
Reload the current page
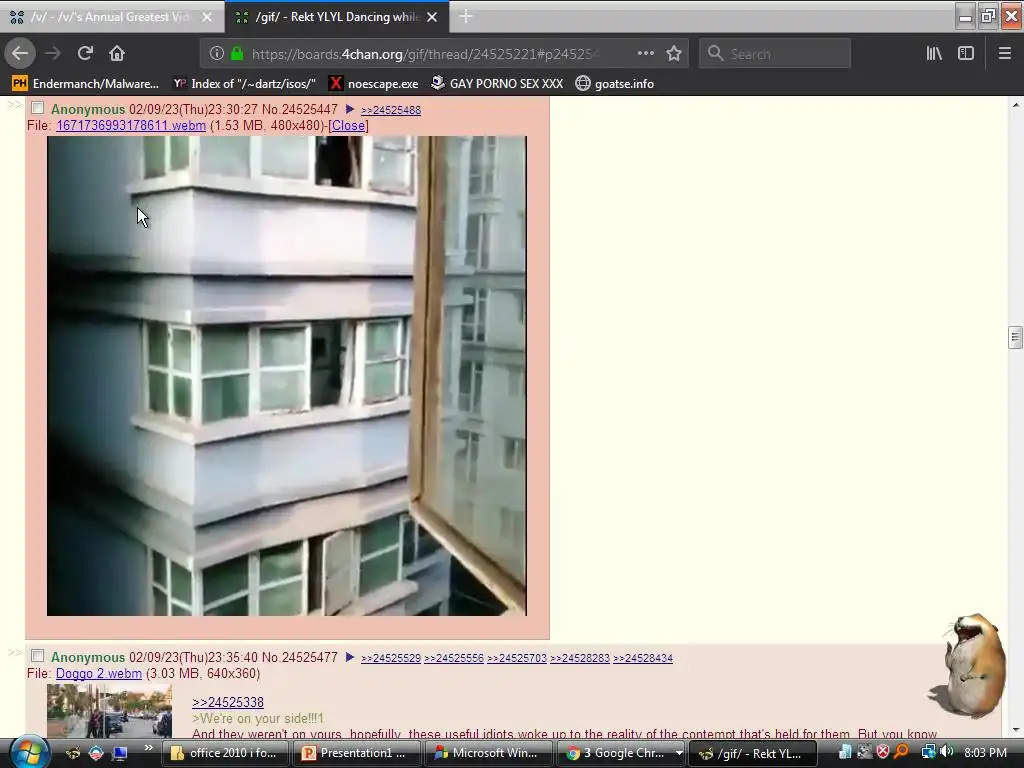85,53
